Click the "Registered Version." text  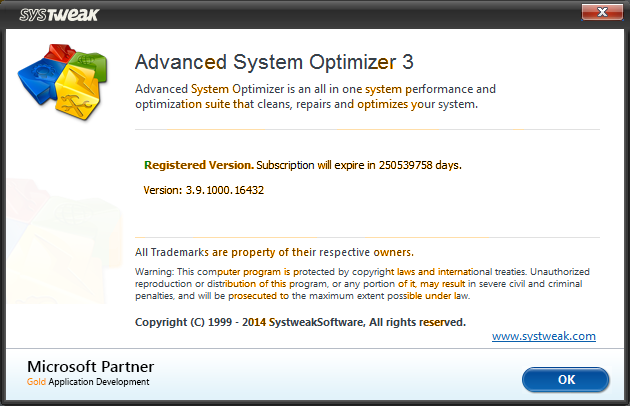pyautogui.click(x=199, y=165)
